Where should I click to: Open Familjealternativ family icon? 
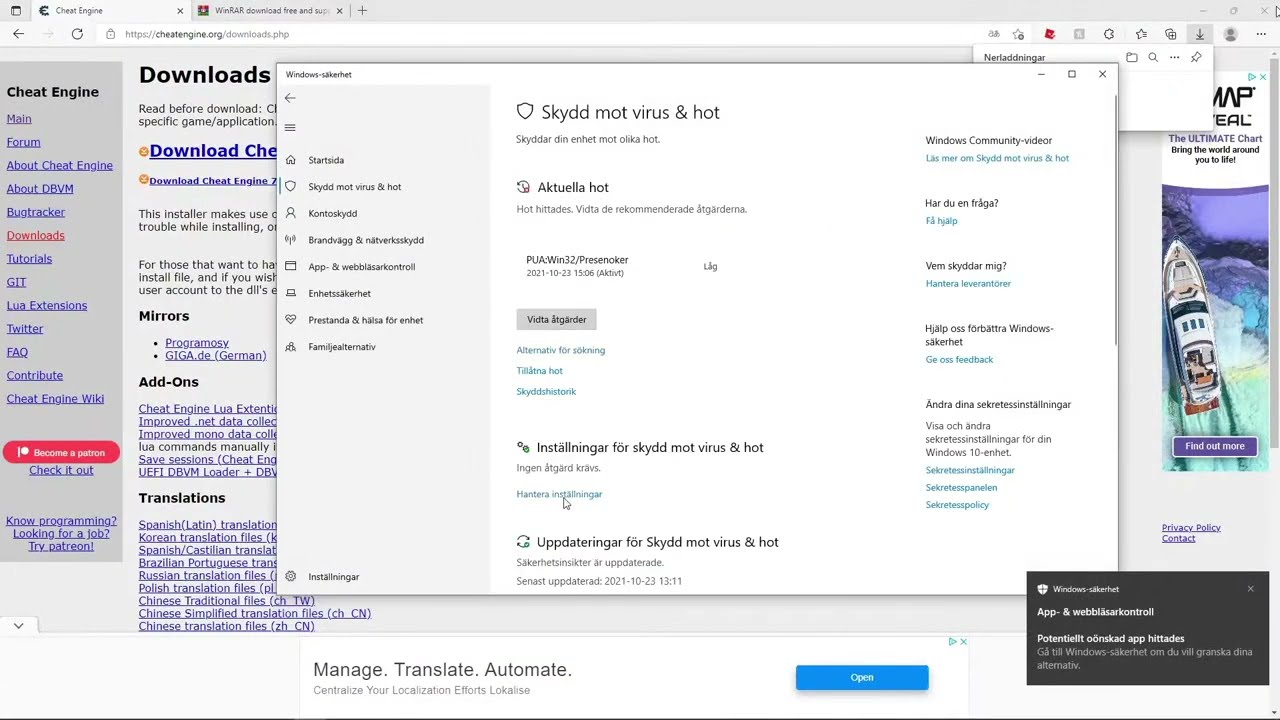click(290, 347)
